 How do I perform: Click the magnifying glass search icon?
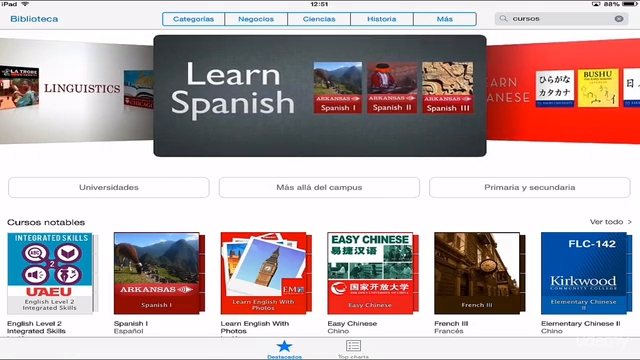click(x=503, y=19)
